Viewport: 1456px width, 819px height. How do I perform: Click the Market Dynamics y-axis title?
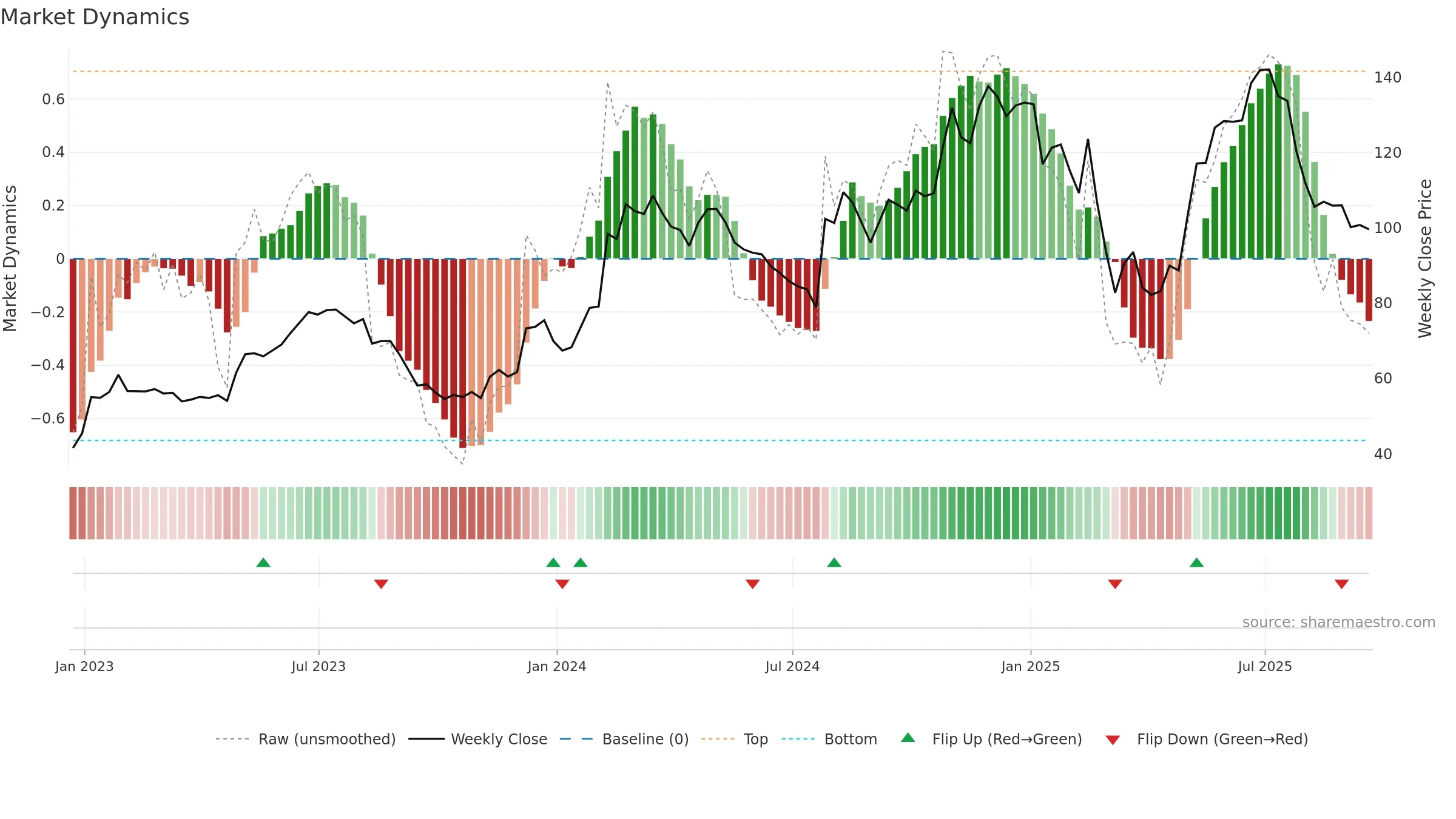point(10,258)
